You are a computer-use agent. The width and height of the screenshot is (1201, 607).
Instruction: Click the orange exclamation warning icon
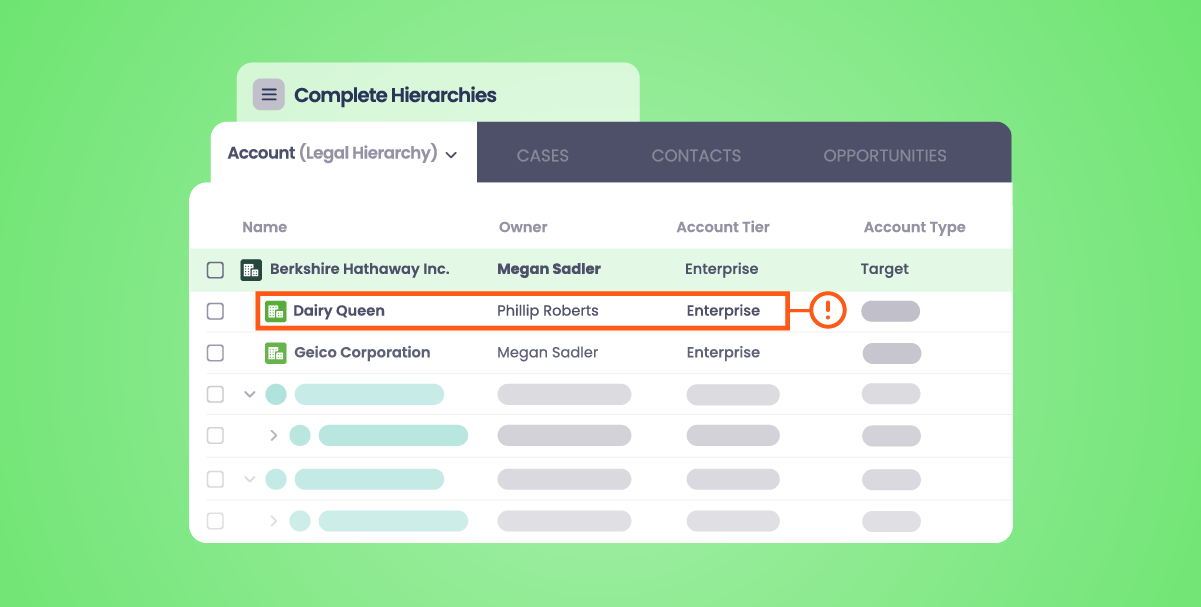click(x=828, y=311)
